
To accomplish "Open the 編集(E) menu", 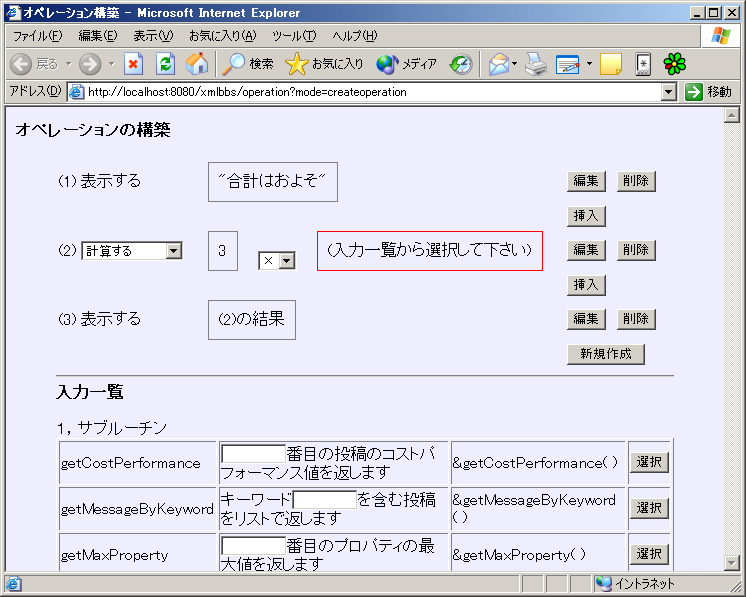I will pos(98,36).
